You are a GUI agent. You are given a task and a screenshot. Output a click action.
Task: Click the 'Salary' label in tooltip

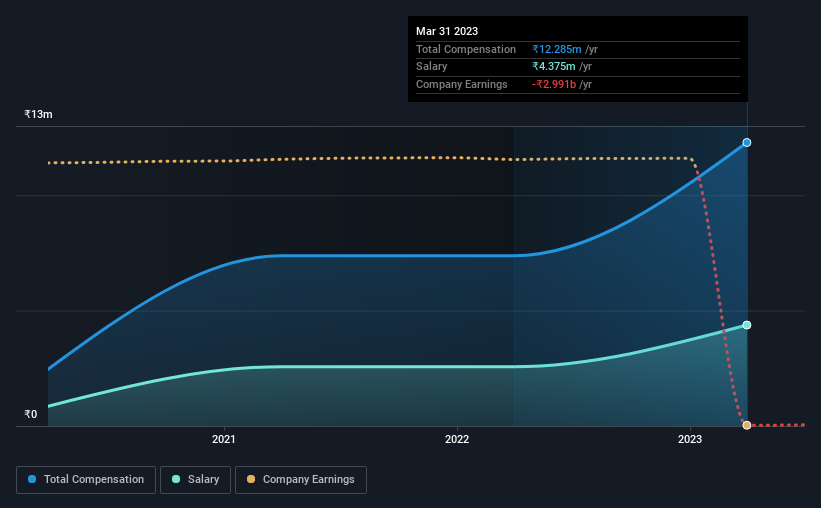(431, 67)
